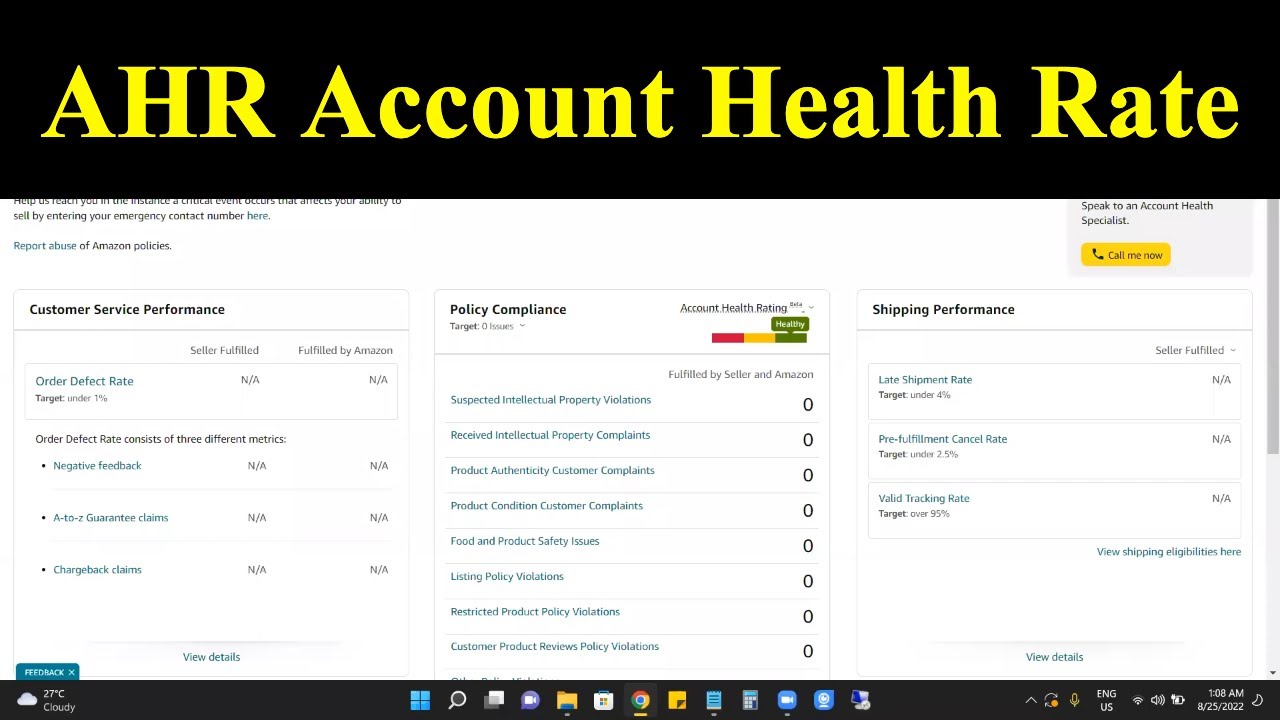Open the Report abuse link
This screenshot has height=720, width=1280.
click(x=45, y=246)
